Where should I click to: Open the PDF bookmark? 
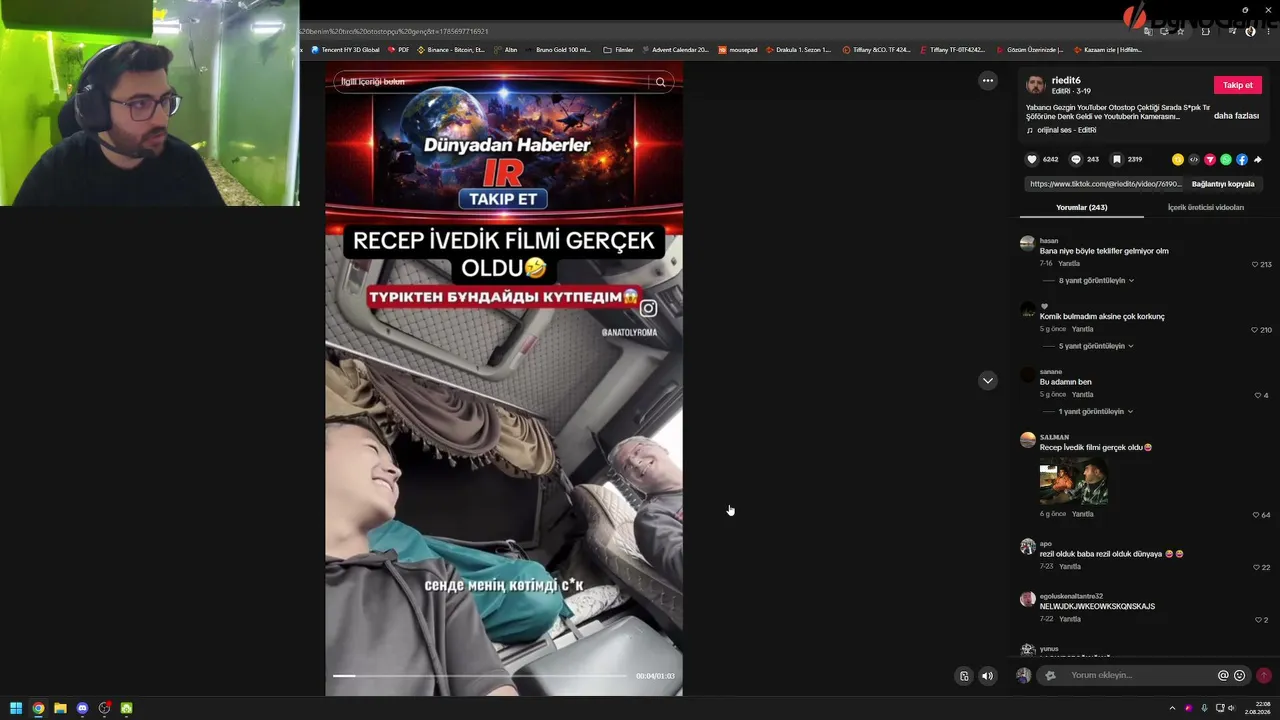[x=398, y=49]
